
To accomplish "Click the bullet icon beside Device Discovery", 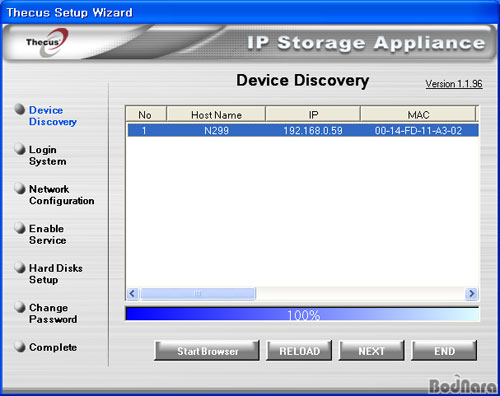I will coord(20,109).
